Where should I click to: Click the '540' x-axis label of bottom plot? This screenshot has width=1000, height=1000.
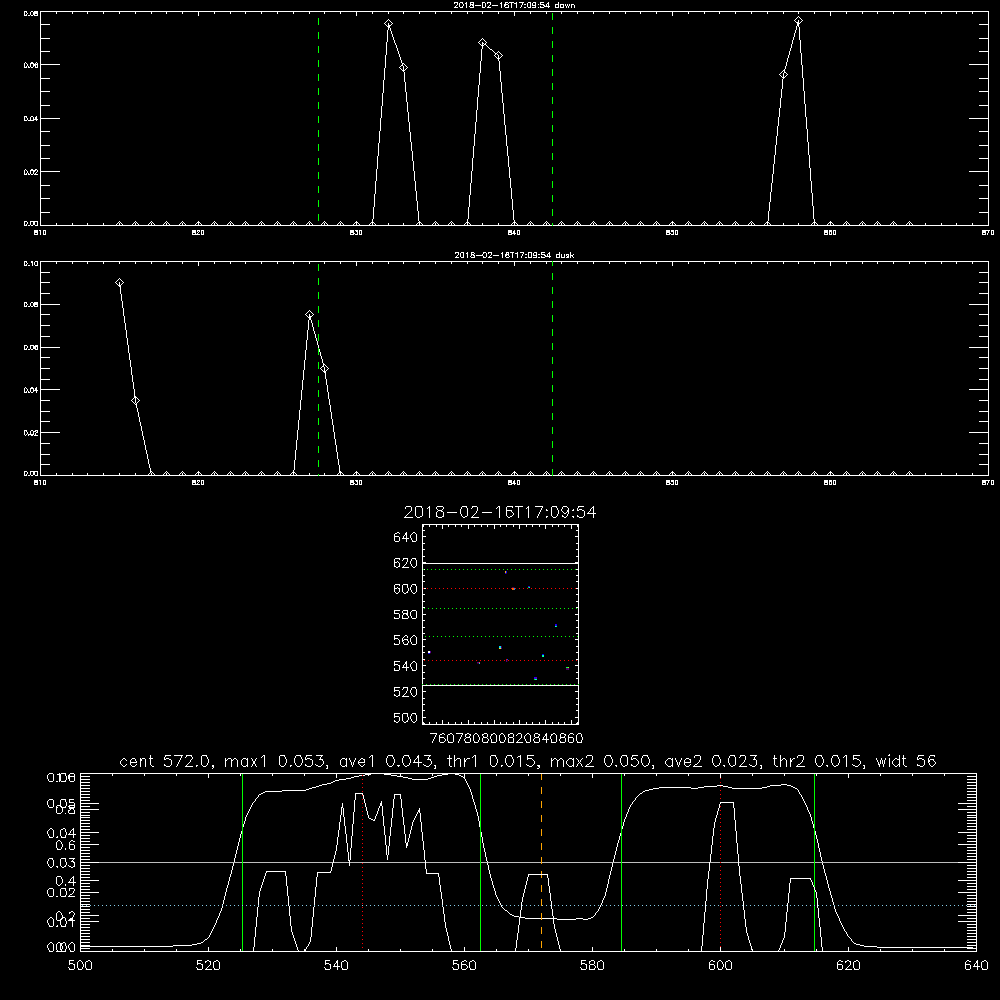[336, 966]
